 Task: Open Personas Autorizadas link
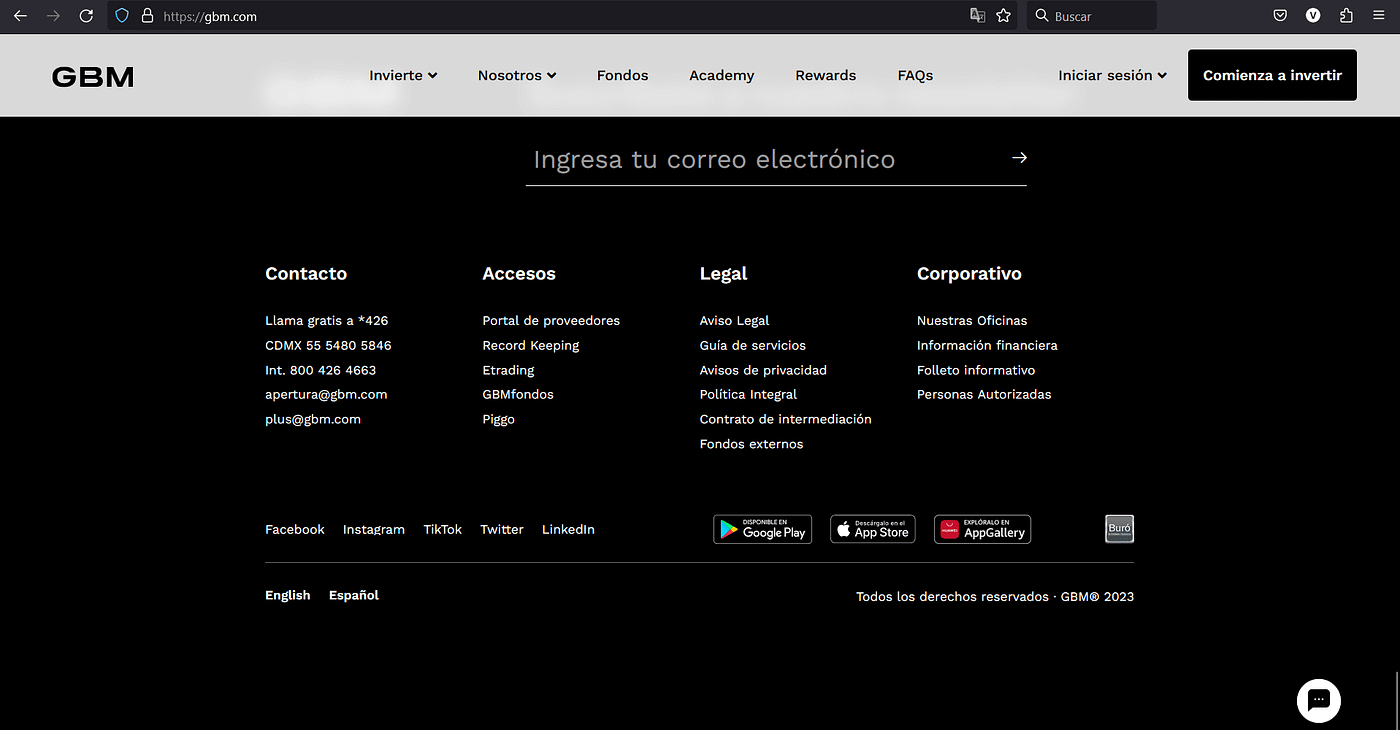984,394
